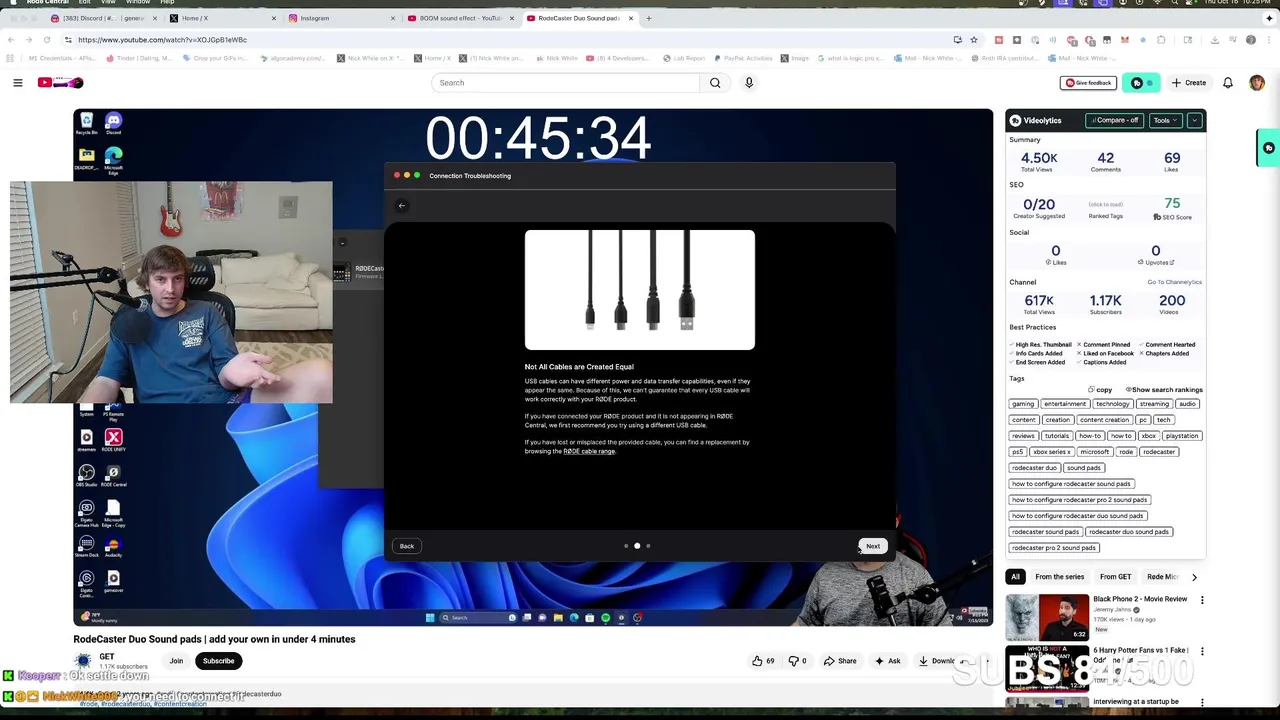
Task: Click the 'content creation' tag
Action: pos(1104,419)
